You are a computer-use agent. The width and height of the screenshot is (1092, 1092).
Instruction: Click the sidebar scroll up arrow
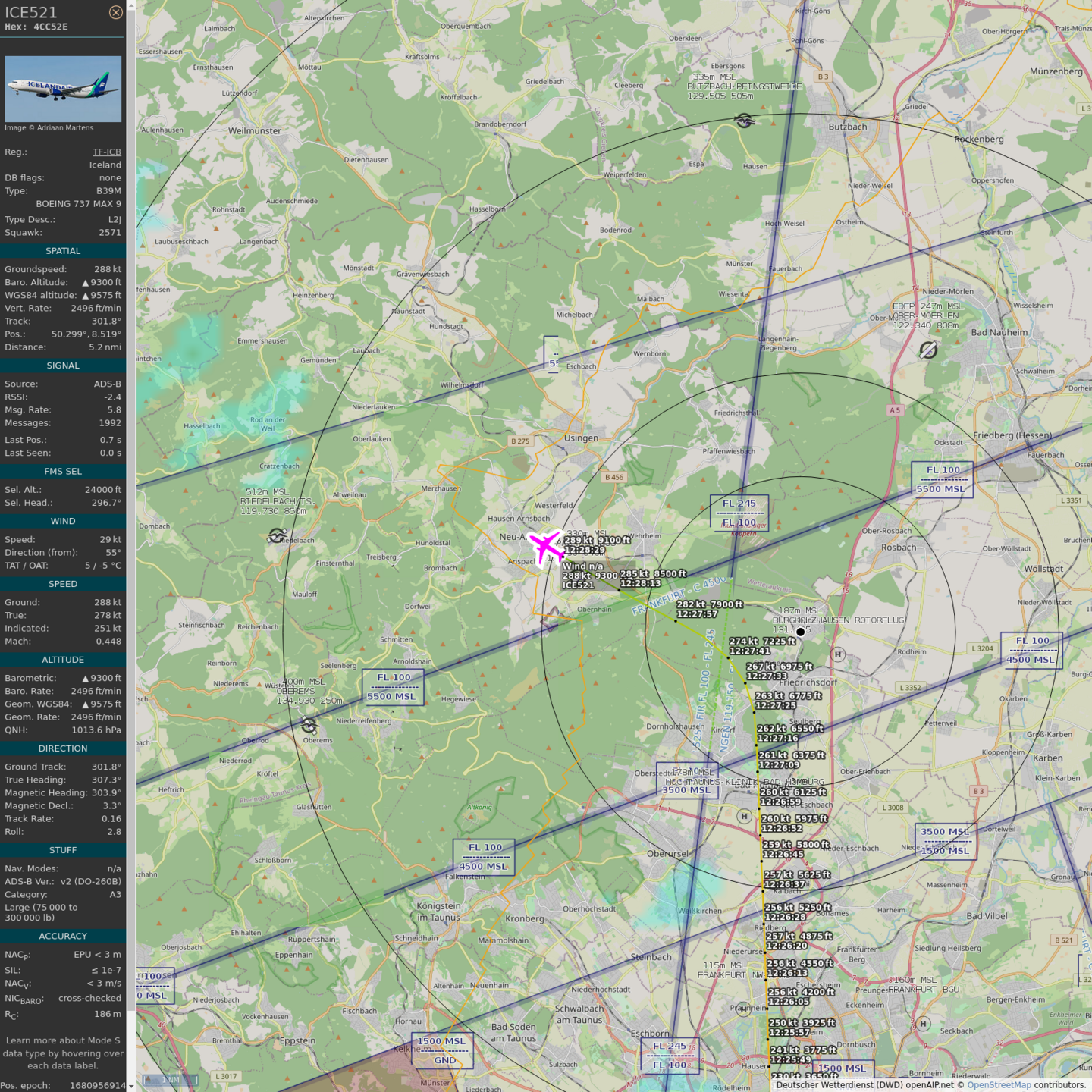coord(131,5)
